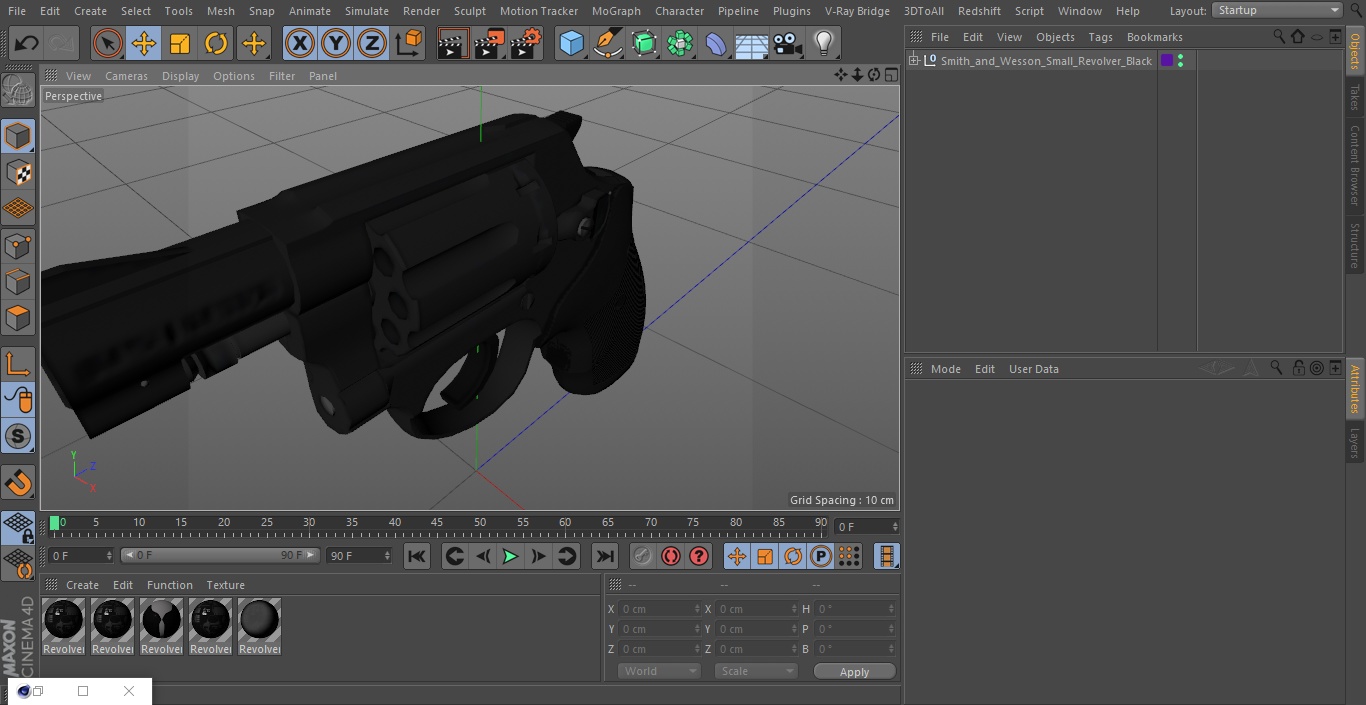This screenshot has height=705, width=1366.
Task: Click Attributes manager lock icon
Action: click(x=1298, y=368)
